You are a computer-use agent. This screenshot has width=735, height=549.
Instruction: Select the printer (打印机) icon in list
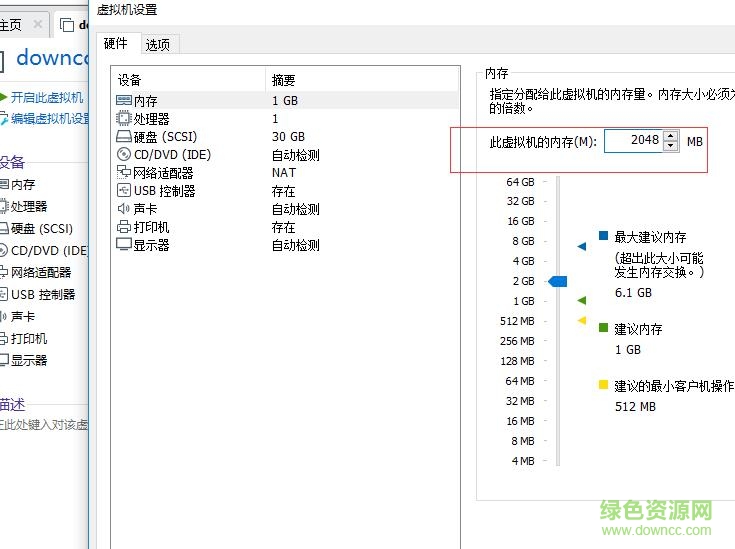coord(124,227)
